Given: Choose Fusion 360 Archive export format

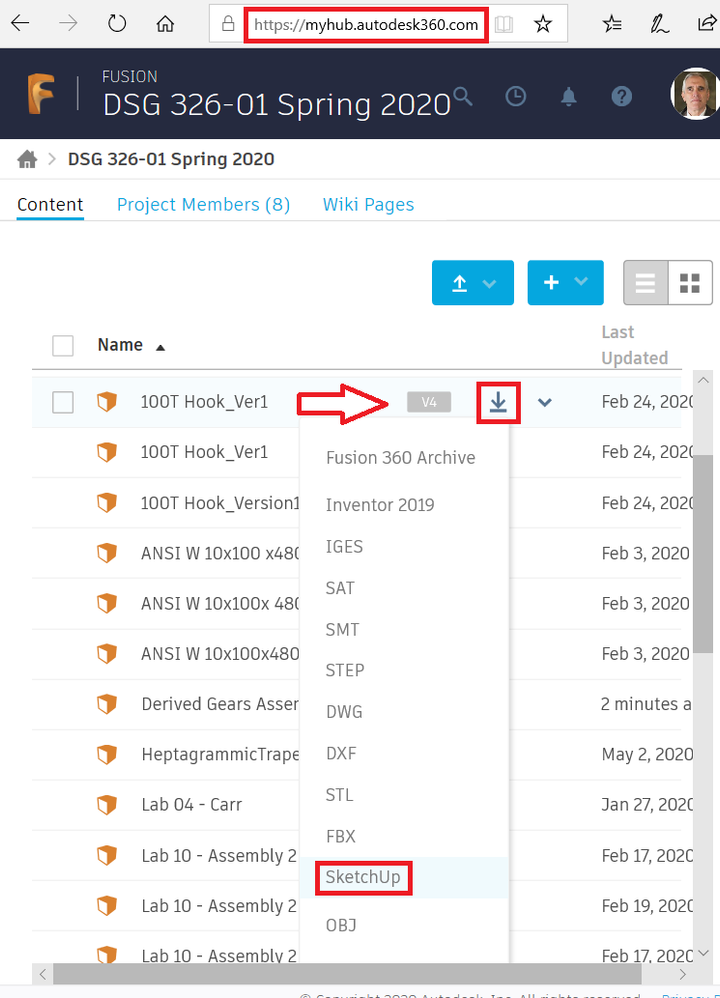Looking at the screenshot, I should (x=400, y=458).
